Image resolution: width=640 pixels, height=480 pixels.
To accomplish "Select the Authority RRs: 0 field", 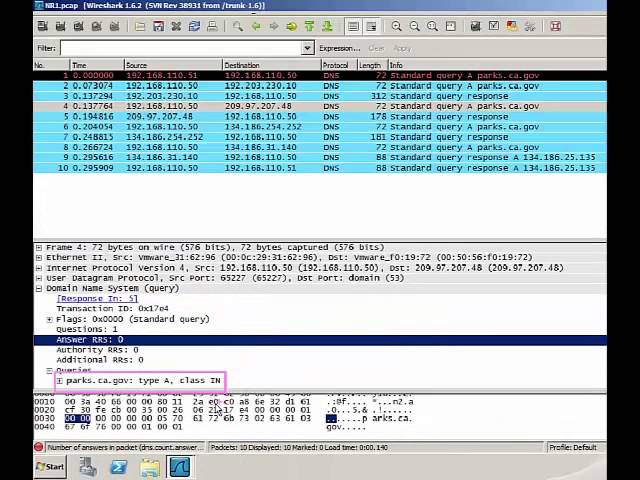I will 97,350.
